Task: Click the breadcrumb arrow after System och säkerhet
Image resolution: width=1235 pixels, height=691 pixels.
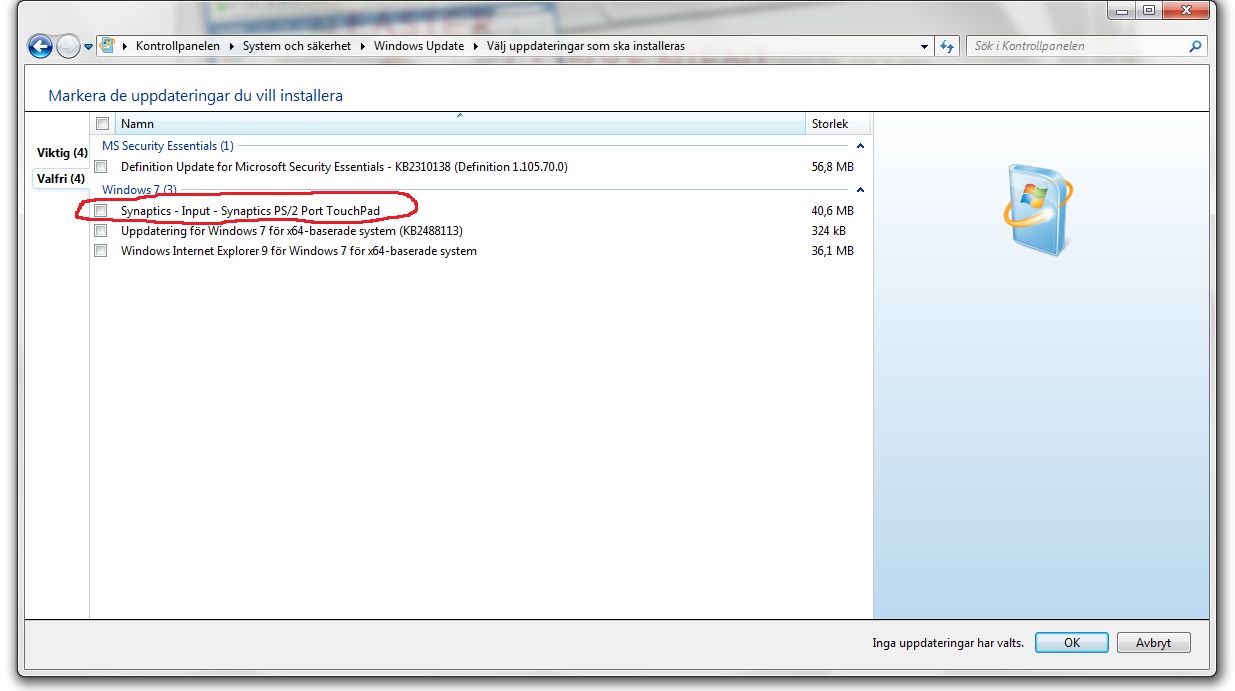Action: pyautogui.click(x=363, y=46)
